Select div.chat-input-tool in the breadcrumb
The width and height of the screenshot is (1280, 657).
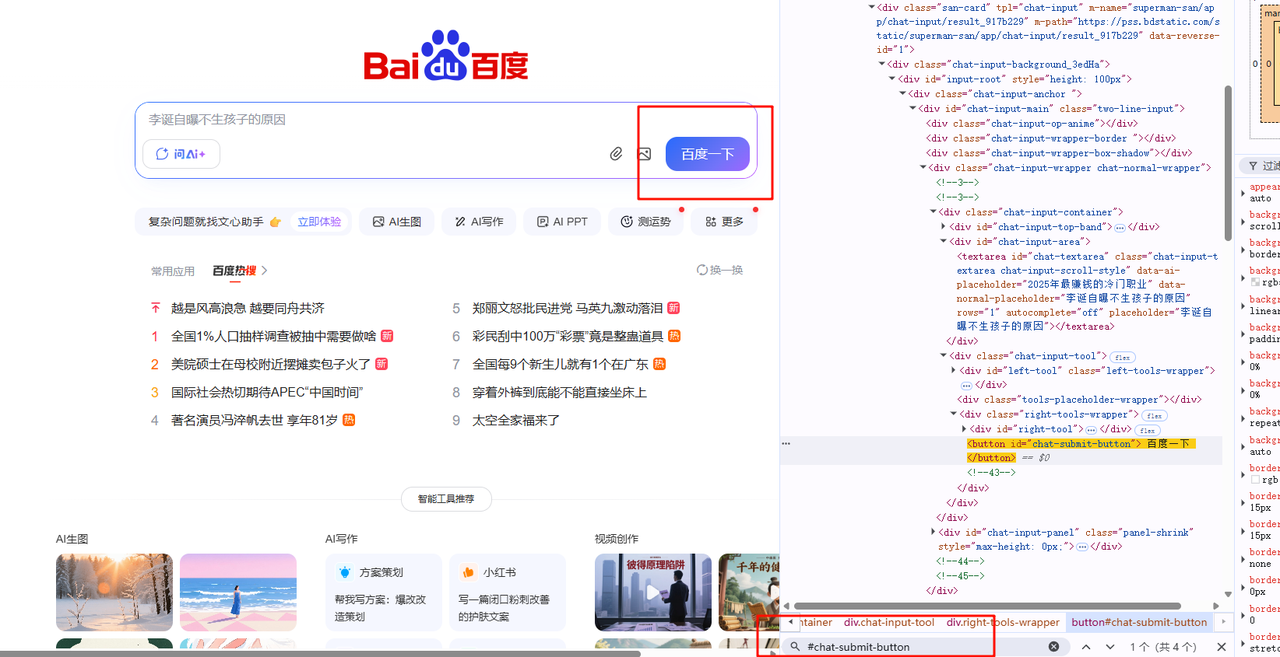(x=888, y=622)
